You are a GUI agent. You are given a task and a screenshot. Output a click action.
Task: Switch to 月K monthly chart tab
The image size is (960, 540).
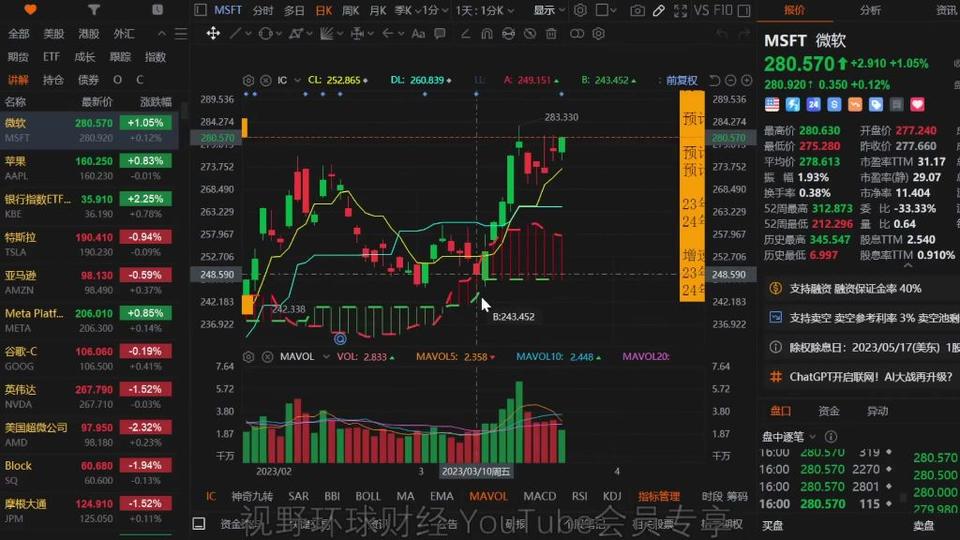click(378, 10)
